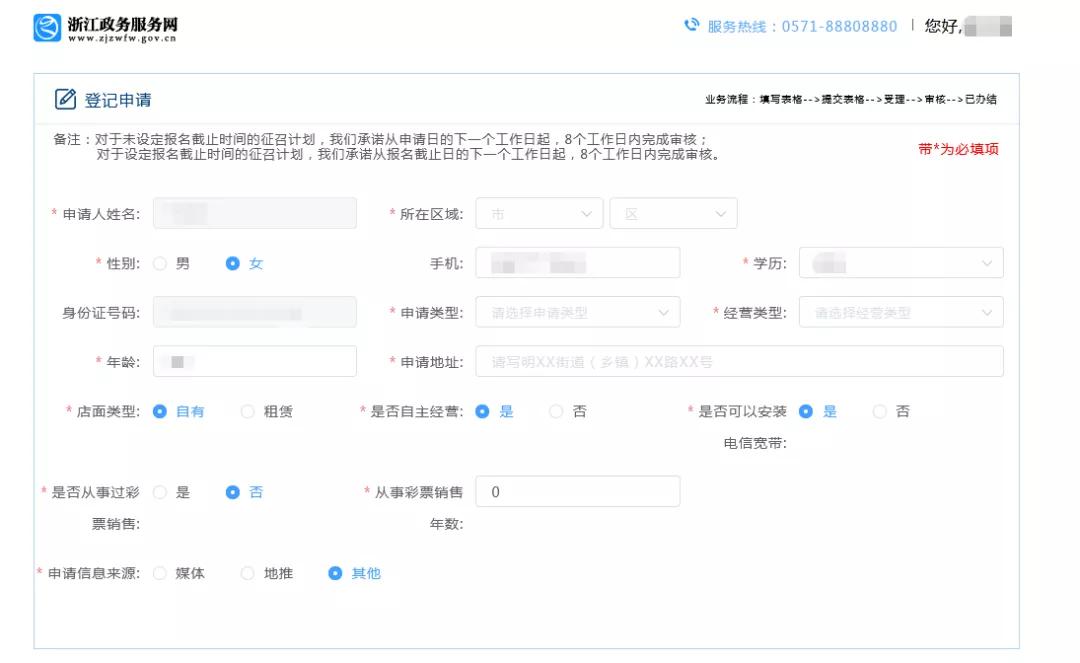The width and height of the screenshot is (1080, 663).
Task: Open the 市 city dropdown
Action: (538, 212)
